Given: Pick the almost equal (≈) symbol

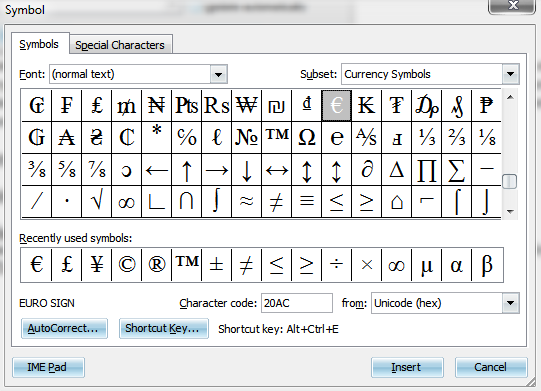Looking at the screenshot, I should 246,202.
